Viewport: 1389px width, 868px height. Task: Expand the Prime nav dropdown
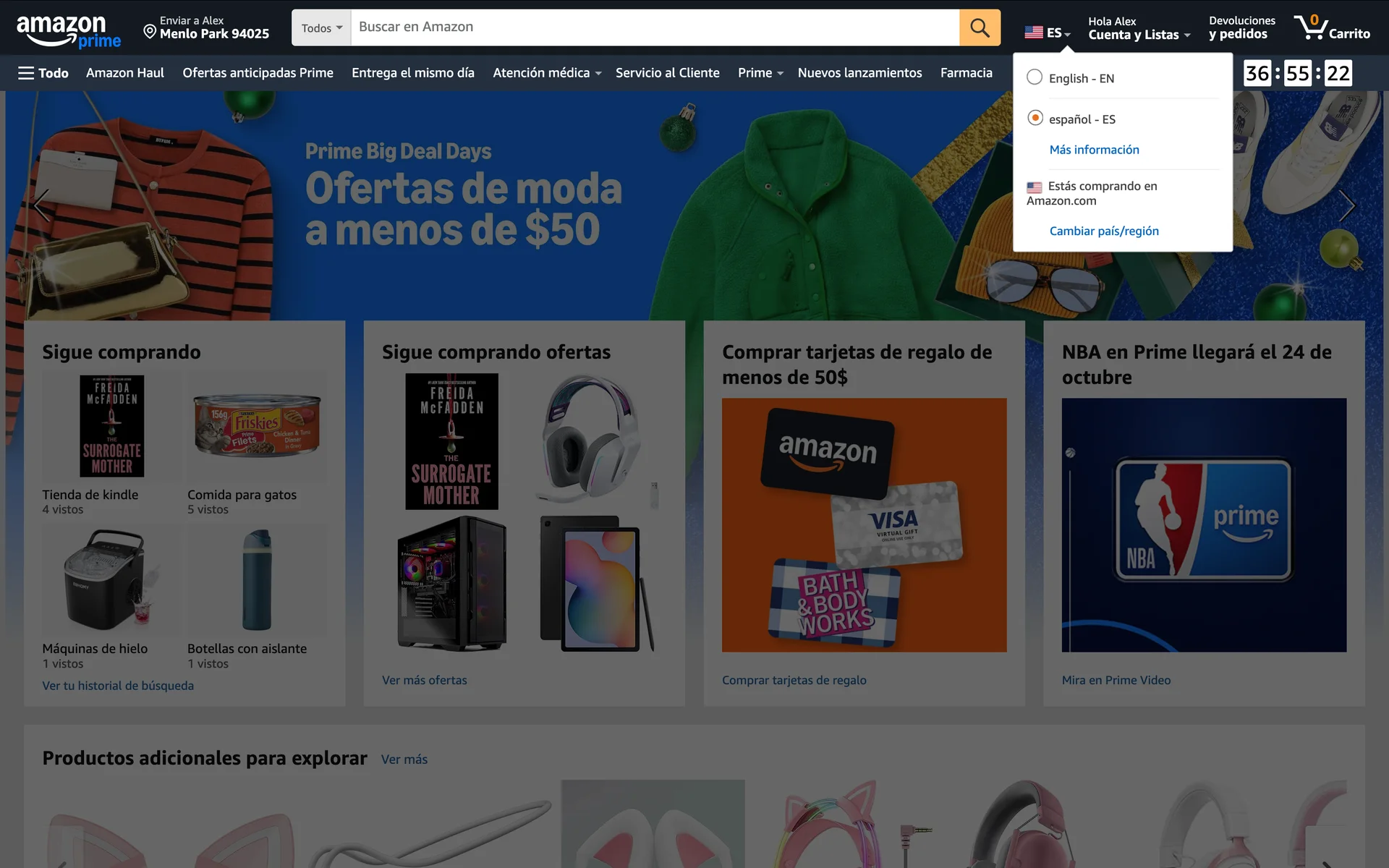pyautogui.click(x=760, y=73)
